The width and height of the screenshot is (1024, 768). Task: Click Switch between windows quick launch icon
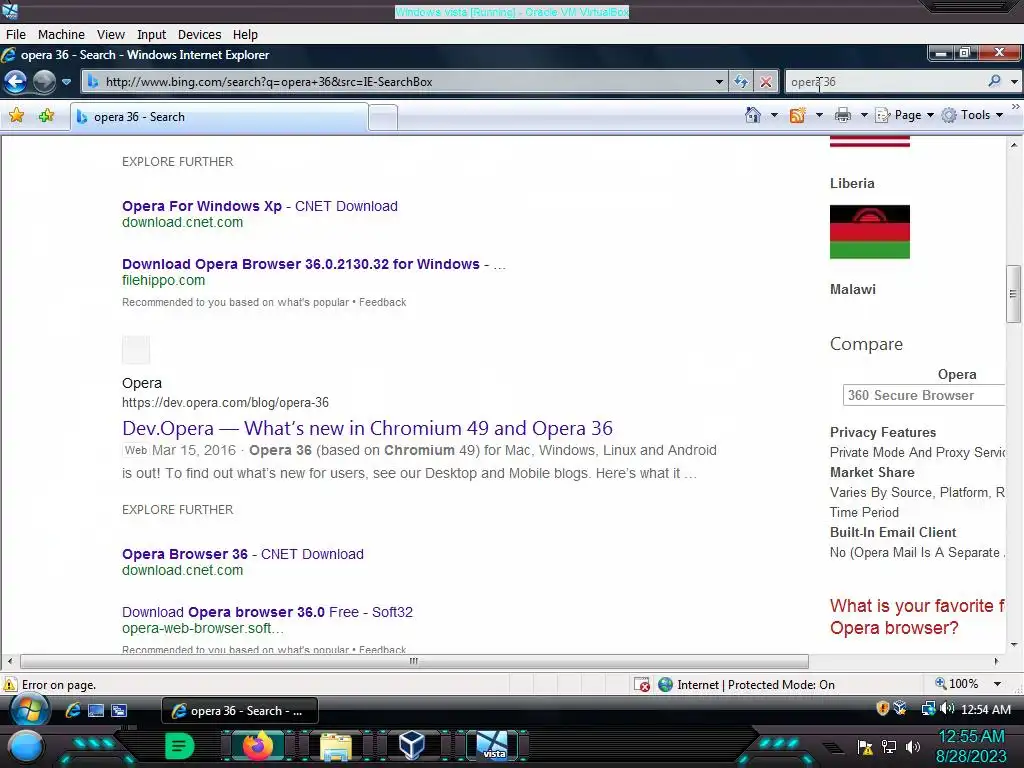point(119,711)
